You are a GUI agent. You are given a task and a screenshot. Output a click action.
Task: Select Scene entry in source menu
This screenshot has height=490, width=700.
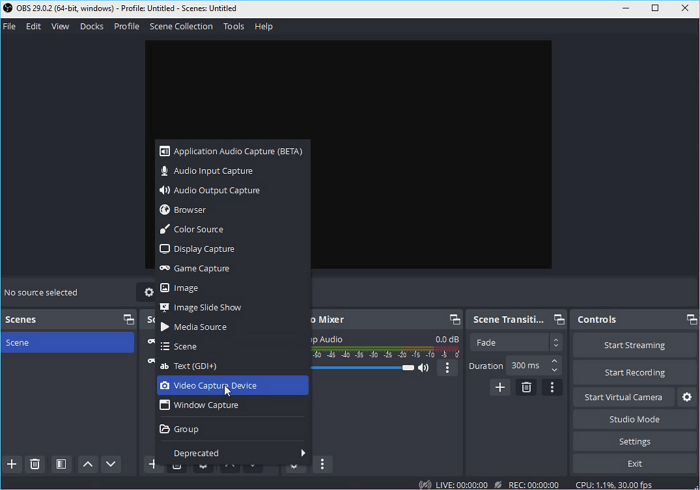[233, 346]
